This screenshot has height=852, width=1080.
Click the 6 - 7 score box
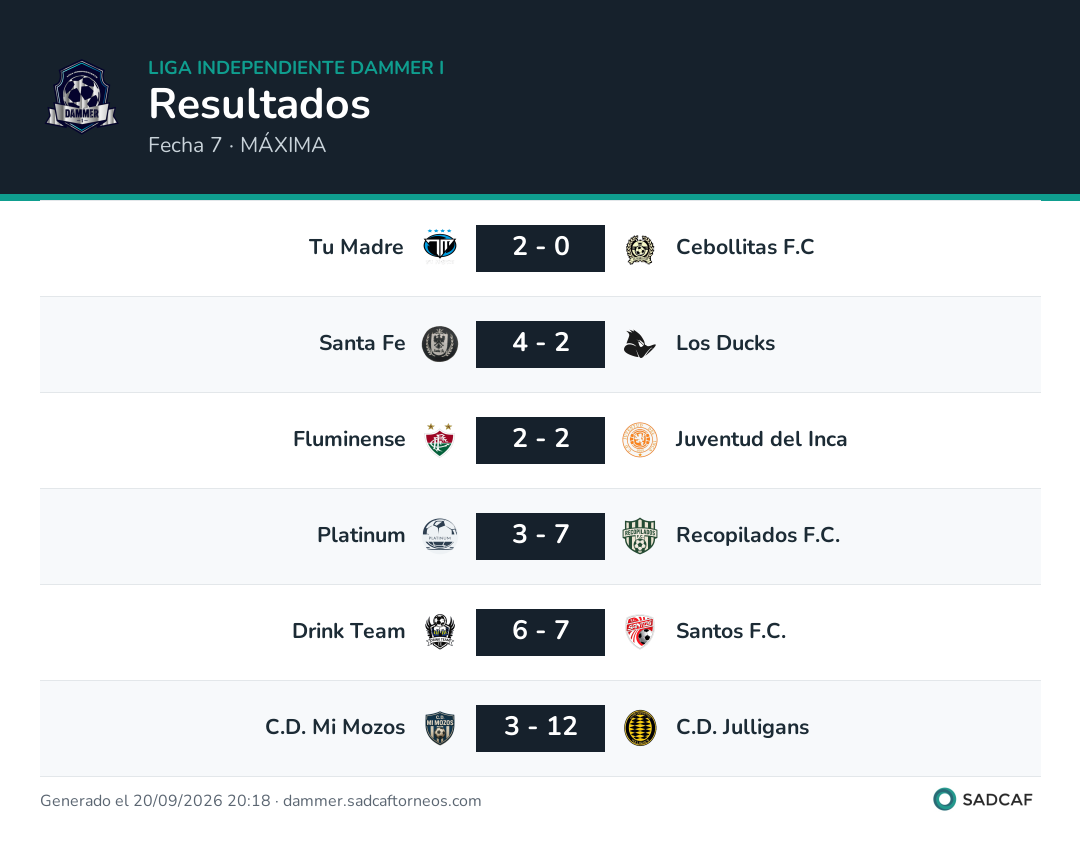click(540, 632)
